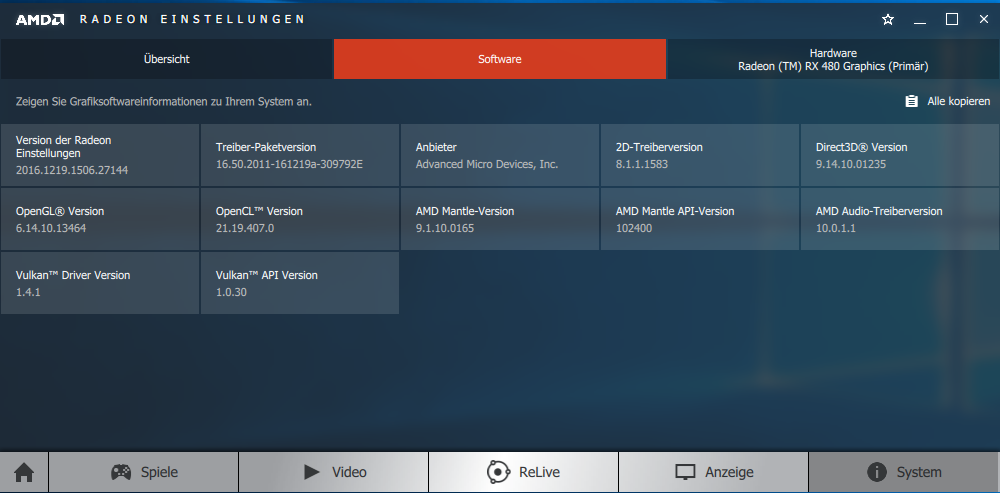
Task: Select the Treiber-Paketversion tile
Action: pos(300,155)
